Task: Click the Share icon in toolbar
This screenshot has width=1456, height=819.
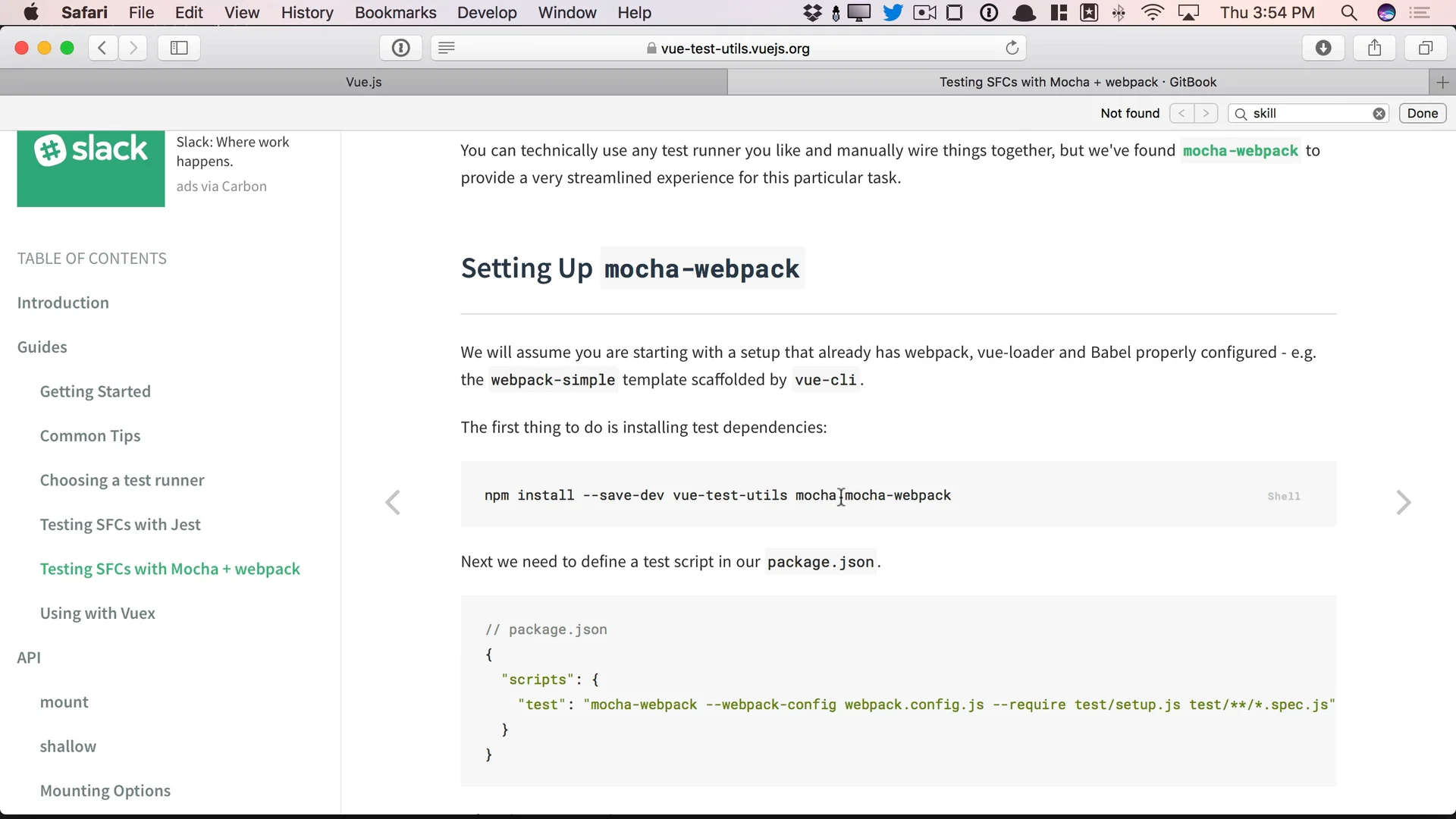Action: click(1374, 48)
